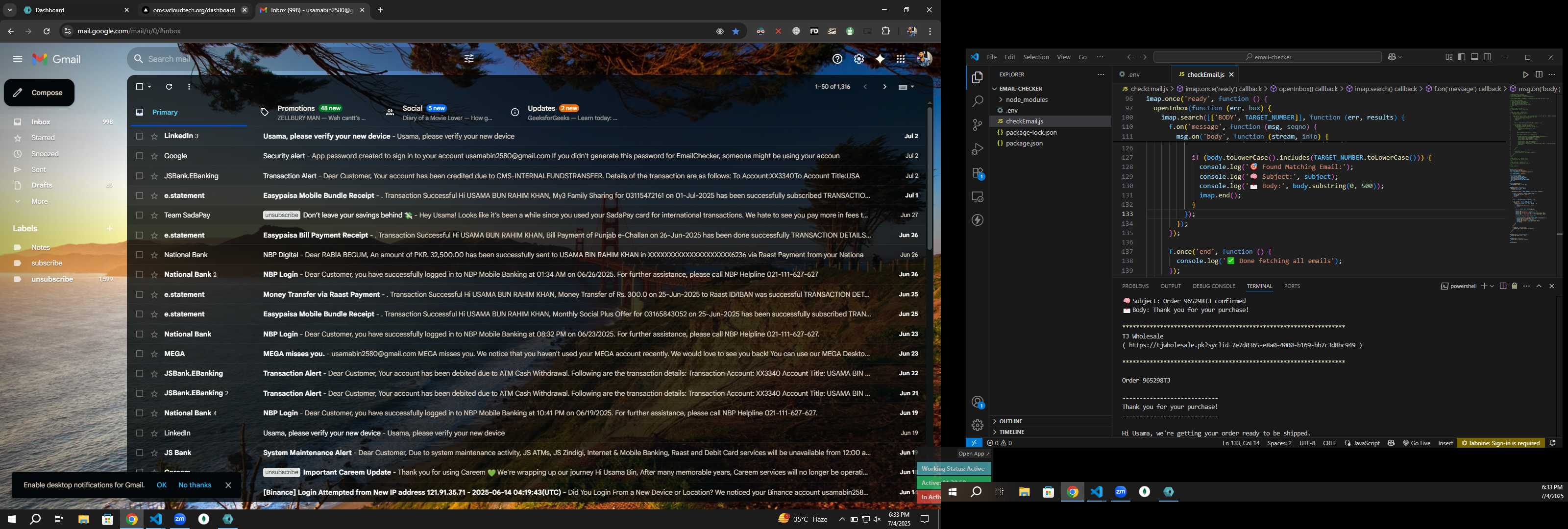Select checkbox for MEGA misses you email
This screenshot has width=1568, height=529.
point(139,354)
